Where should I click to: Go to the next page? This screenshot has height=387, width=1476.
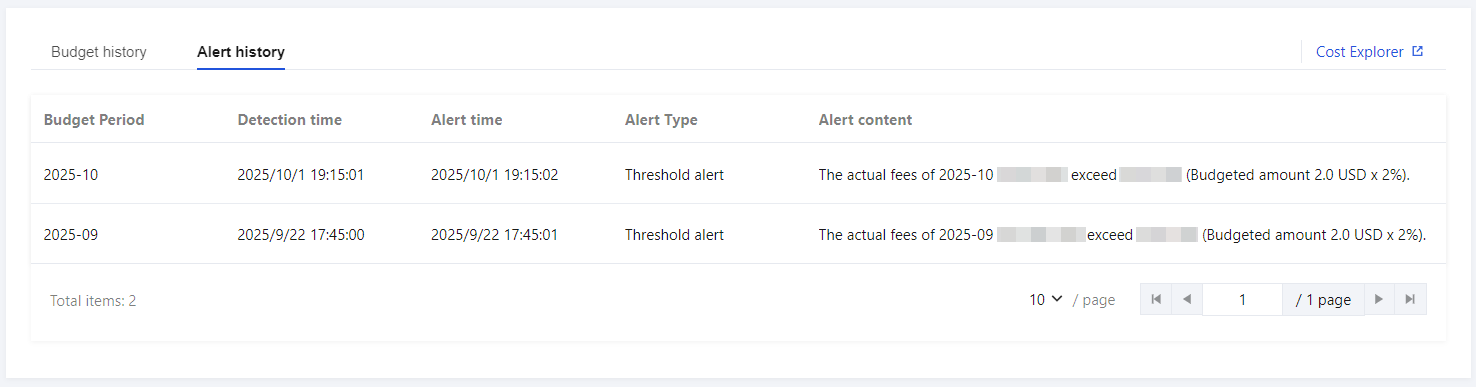coord(1378,299)
